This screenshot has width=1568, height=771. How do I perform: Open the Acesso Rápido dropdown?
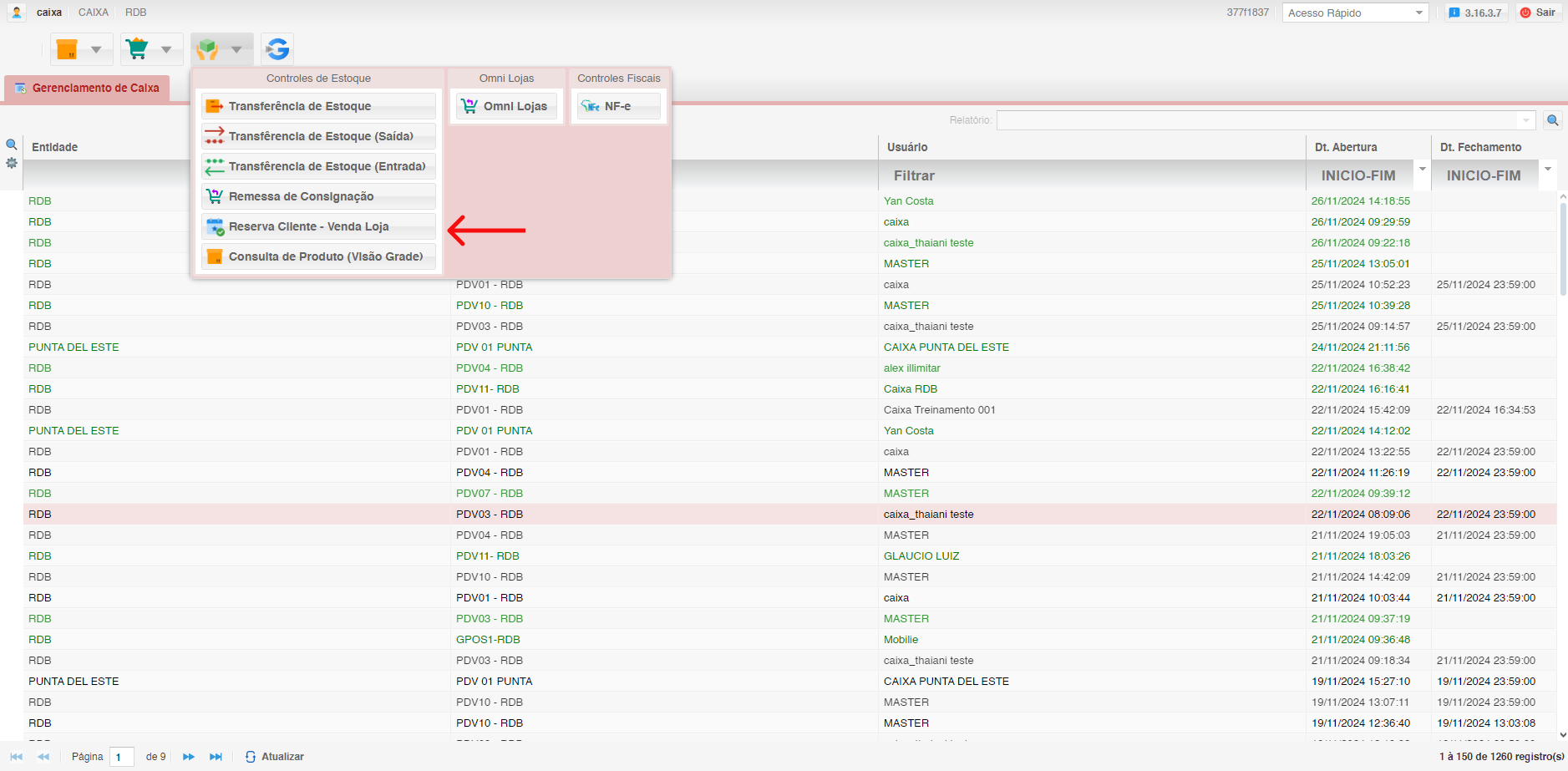pyautogui.click(x=1354, y=13)
